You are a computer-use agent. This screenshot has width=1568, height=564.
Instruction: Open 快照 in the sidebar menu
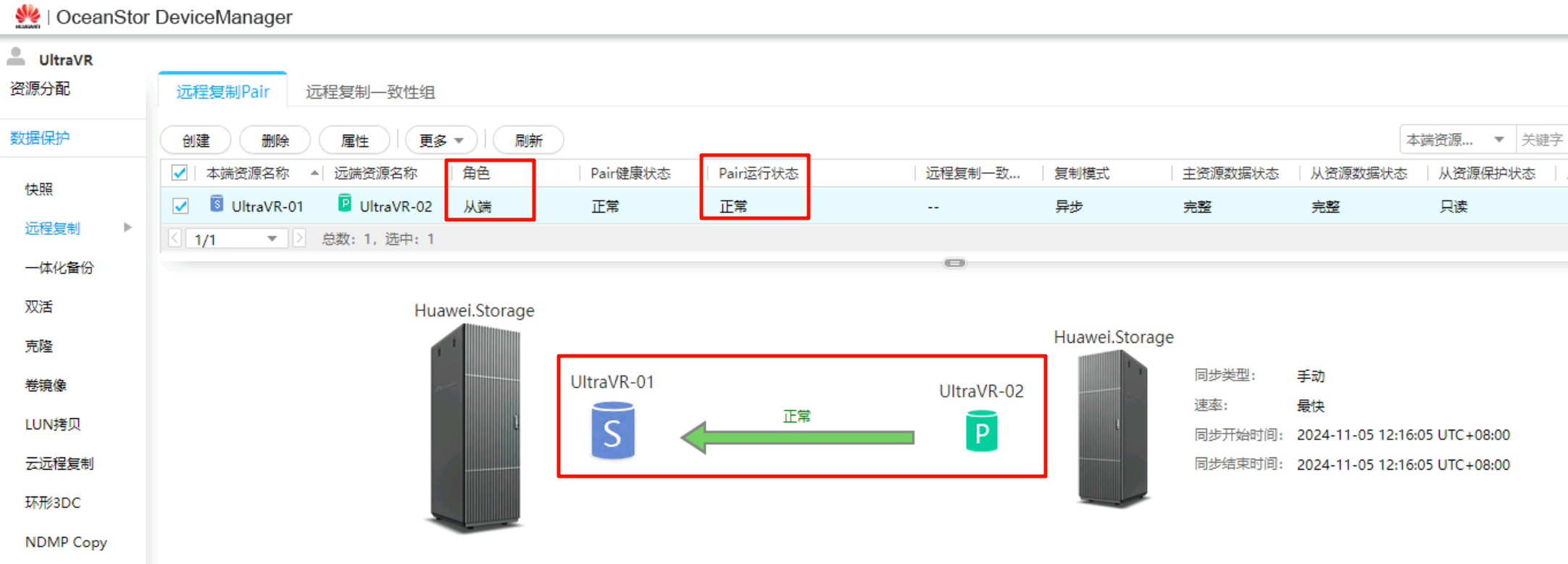[x=38, y=189]
